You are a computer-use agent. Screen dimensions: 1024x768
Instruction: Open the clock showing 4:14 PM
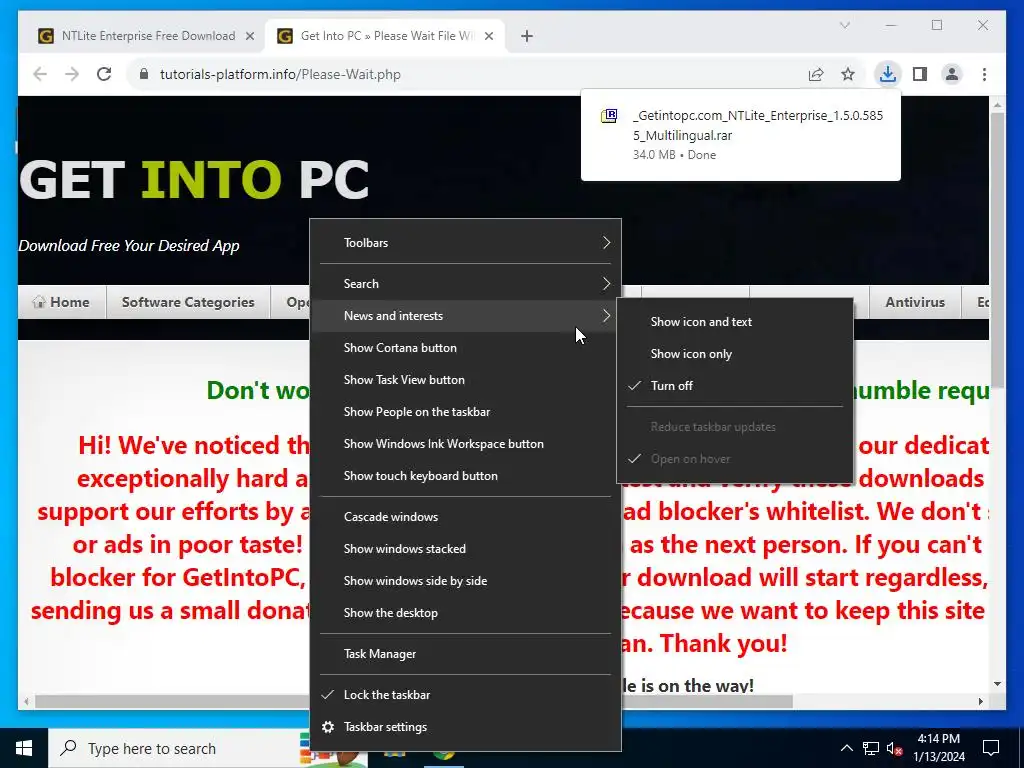click(938, 748)
